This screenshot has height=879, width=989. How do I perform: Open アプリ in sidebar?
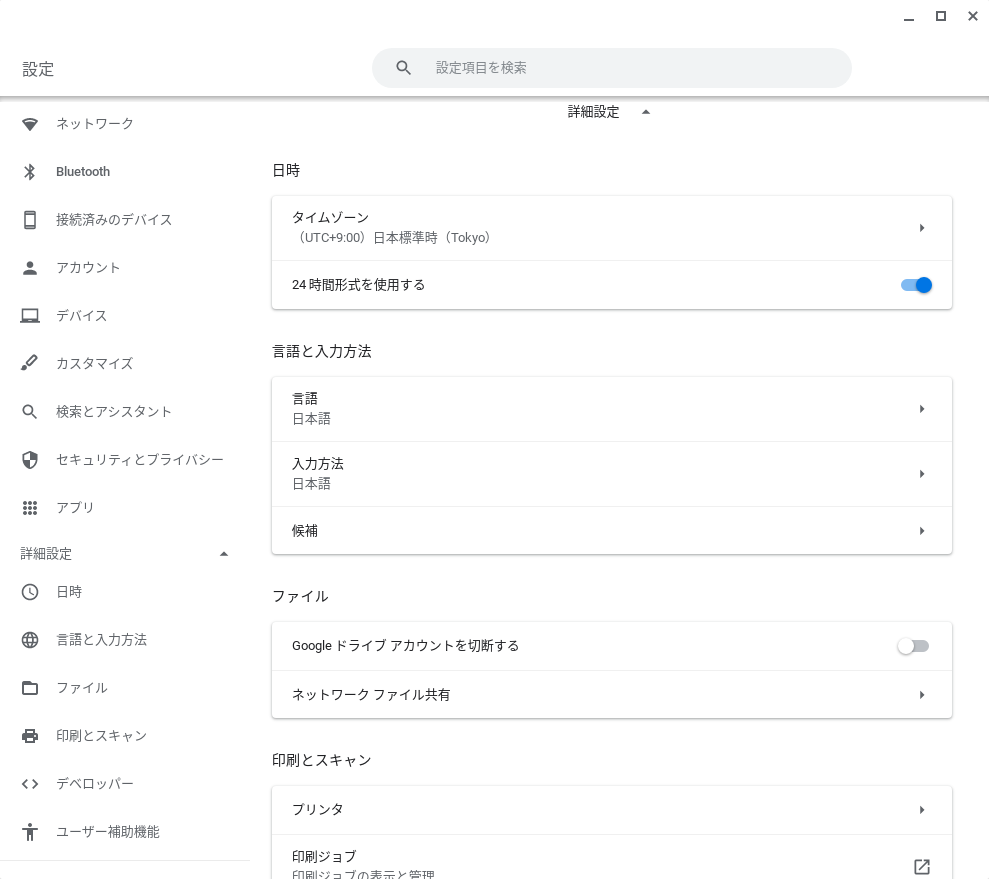pyautogui.click(x=75, y=508)
